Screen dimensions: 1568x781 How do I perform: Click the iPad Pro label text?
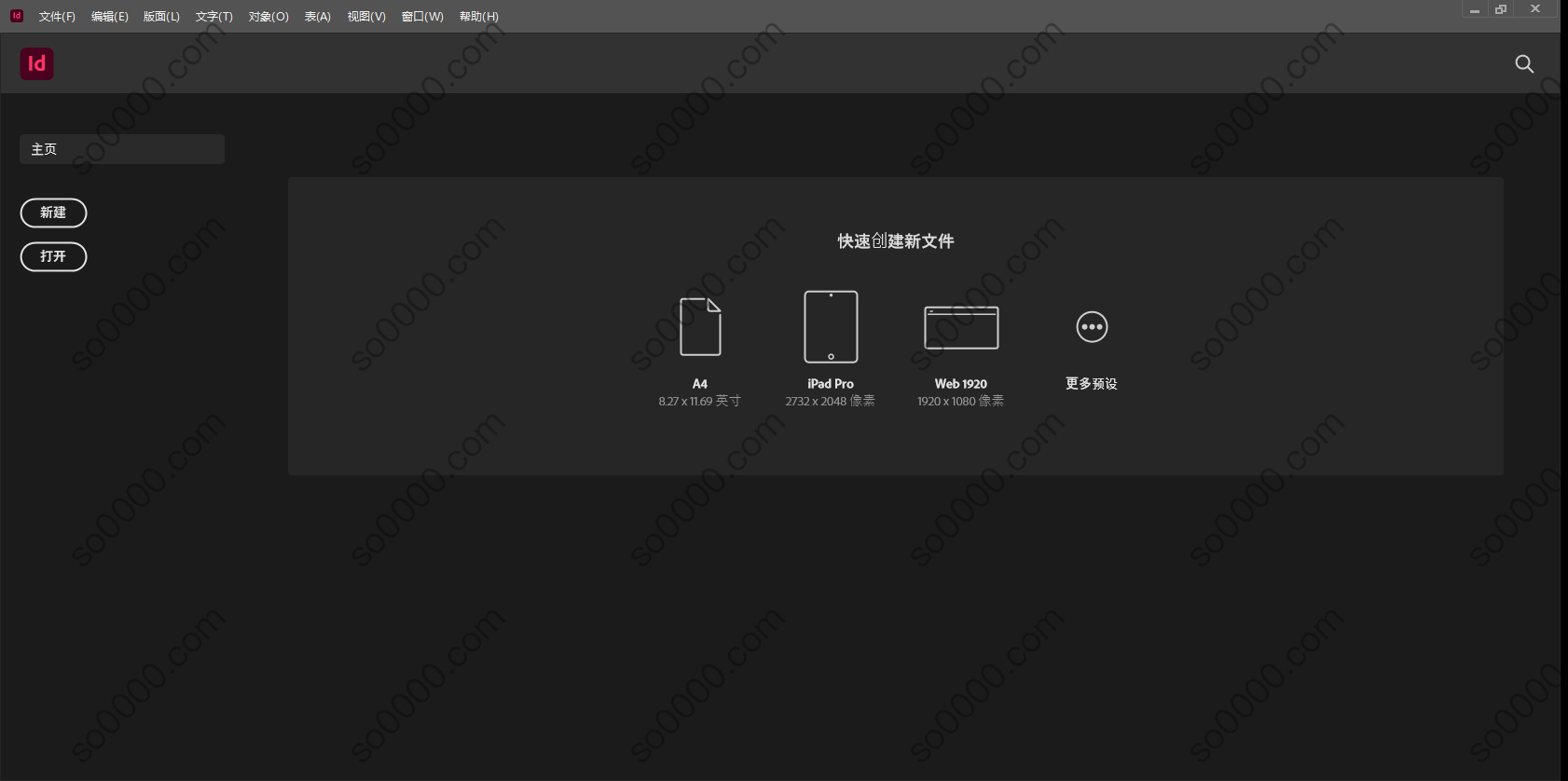[x=831, y=384]
